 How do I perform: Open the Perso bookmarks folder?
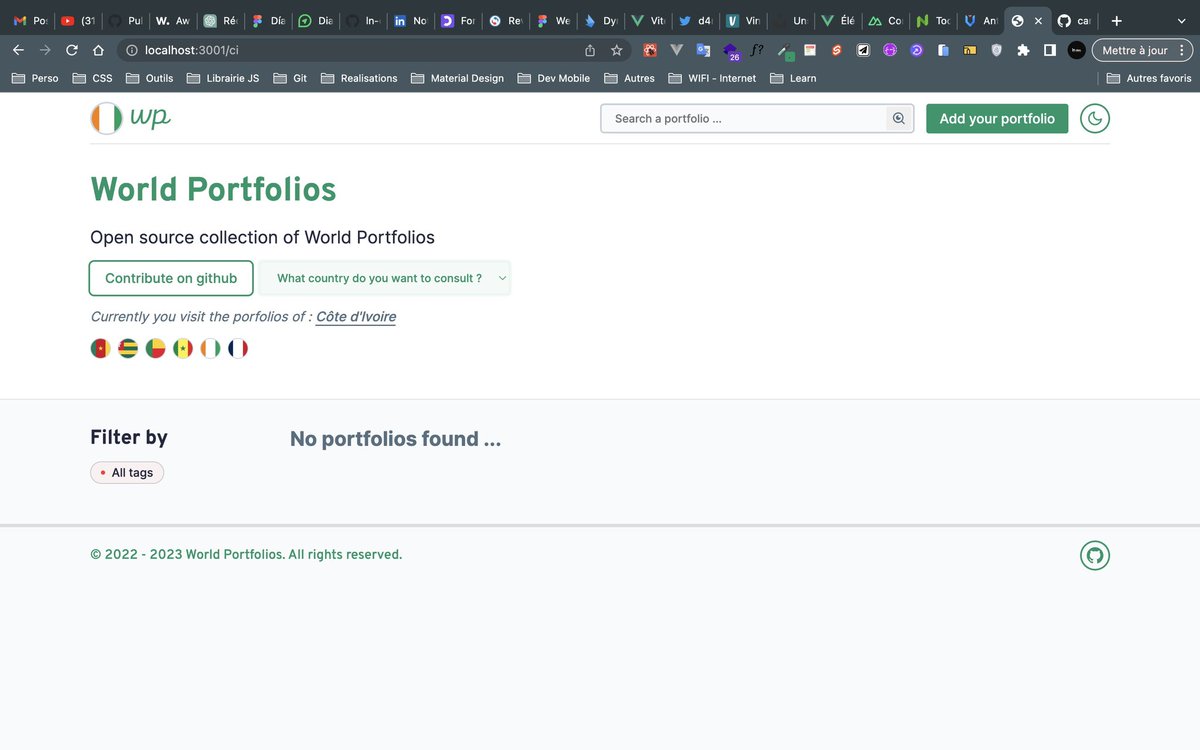click(x=35, y=78)
